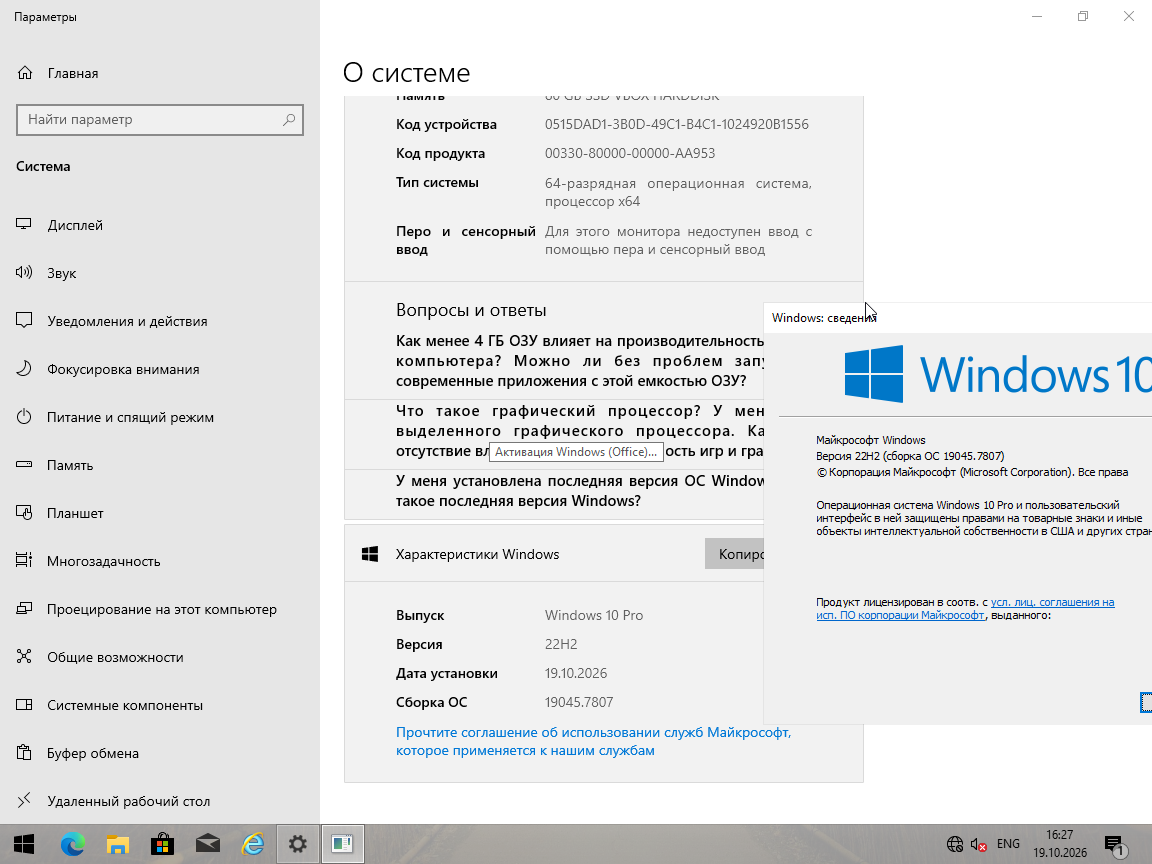Go to Дисплей settings

coord(75,225)
